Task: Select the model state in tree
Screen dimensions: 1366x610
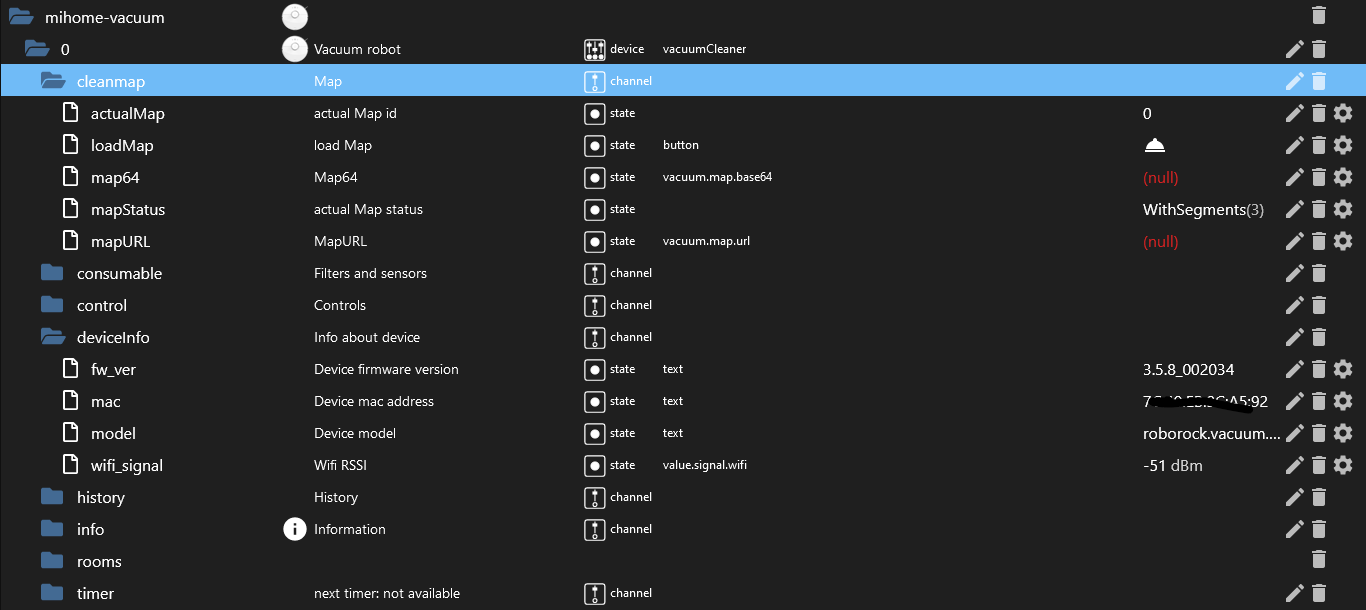Action: 113,433
